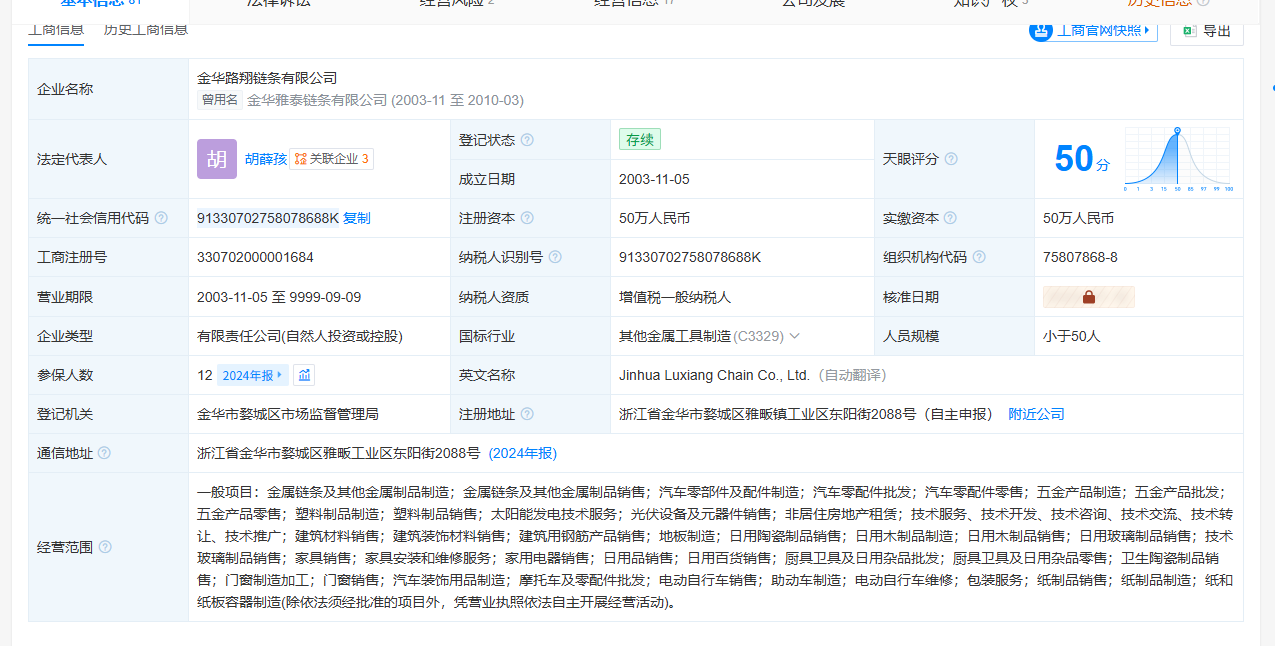
Task: Click help icon beside 天眼评分
Action: pyautogui.click(x=951, y=159)
